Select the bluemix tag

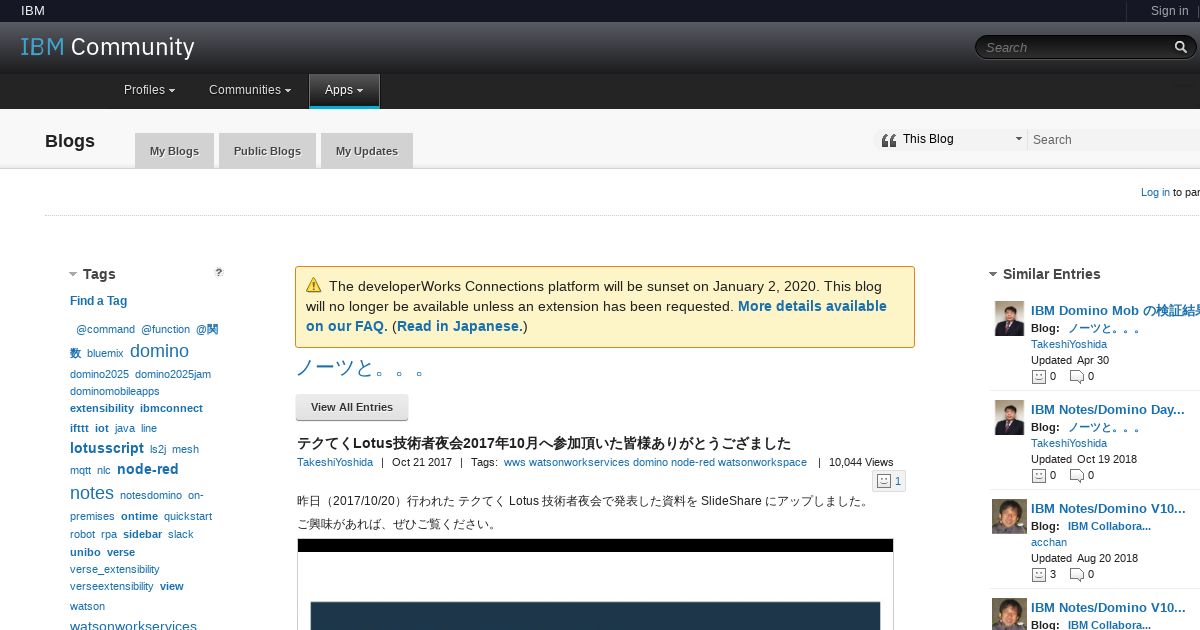[105, 353]
